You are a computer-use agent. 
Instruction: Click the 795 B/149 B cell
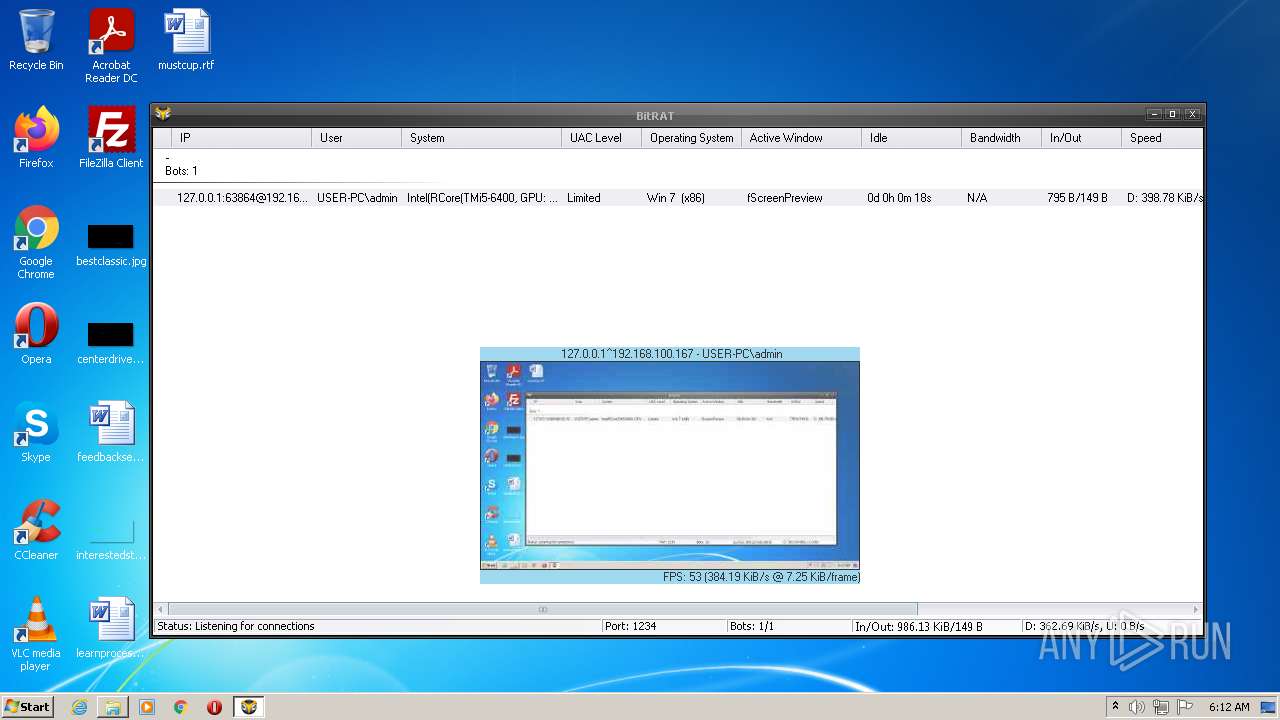[x=1077, y=198]
